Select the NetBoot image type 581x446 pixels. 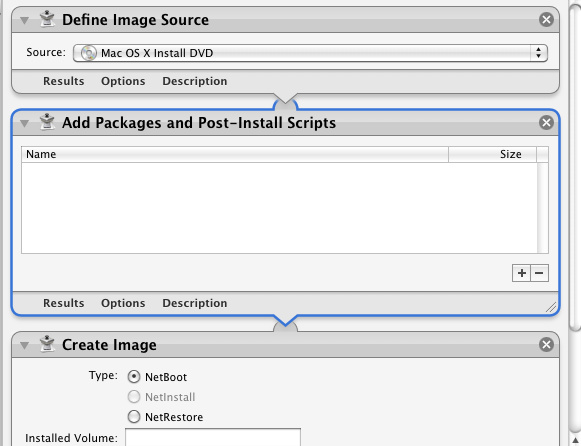coord(134,377)
